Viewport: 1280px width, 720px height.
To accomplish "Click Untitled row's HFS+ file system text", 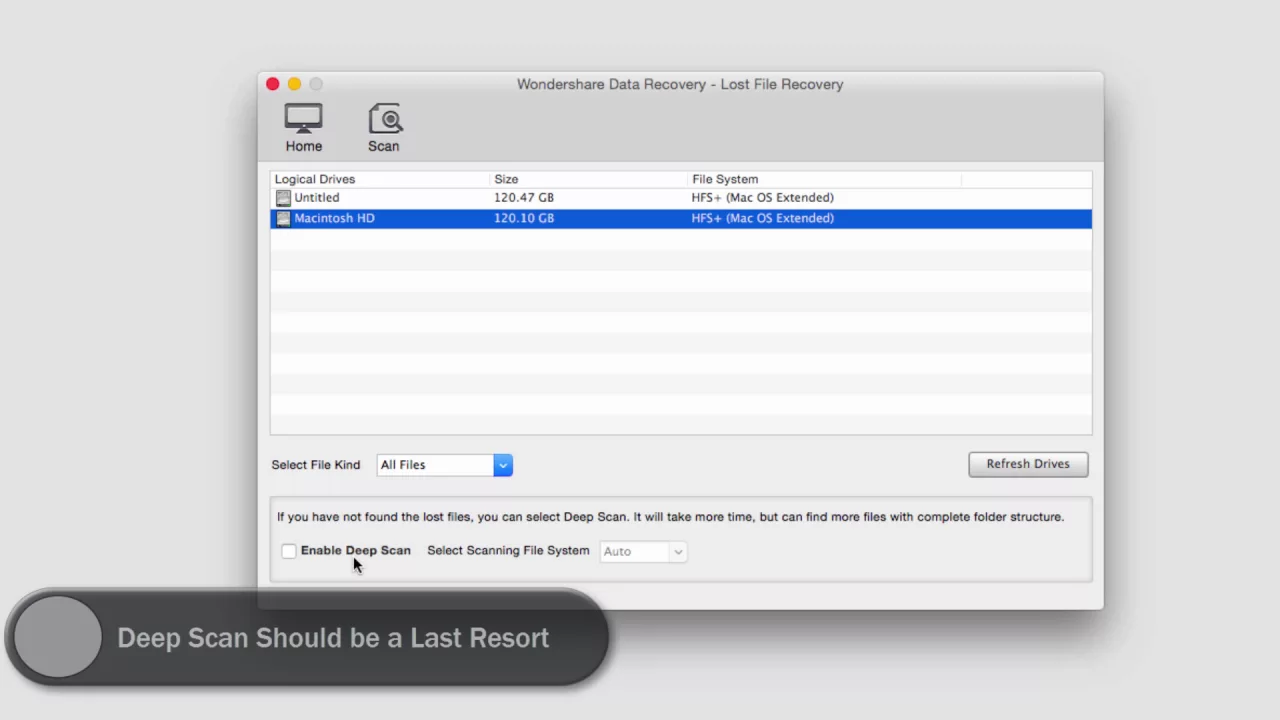I will click(762, 198).
